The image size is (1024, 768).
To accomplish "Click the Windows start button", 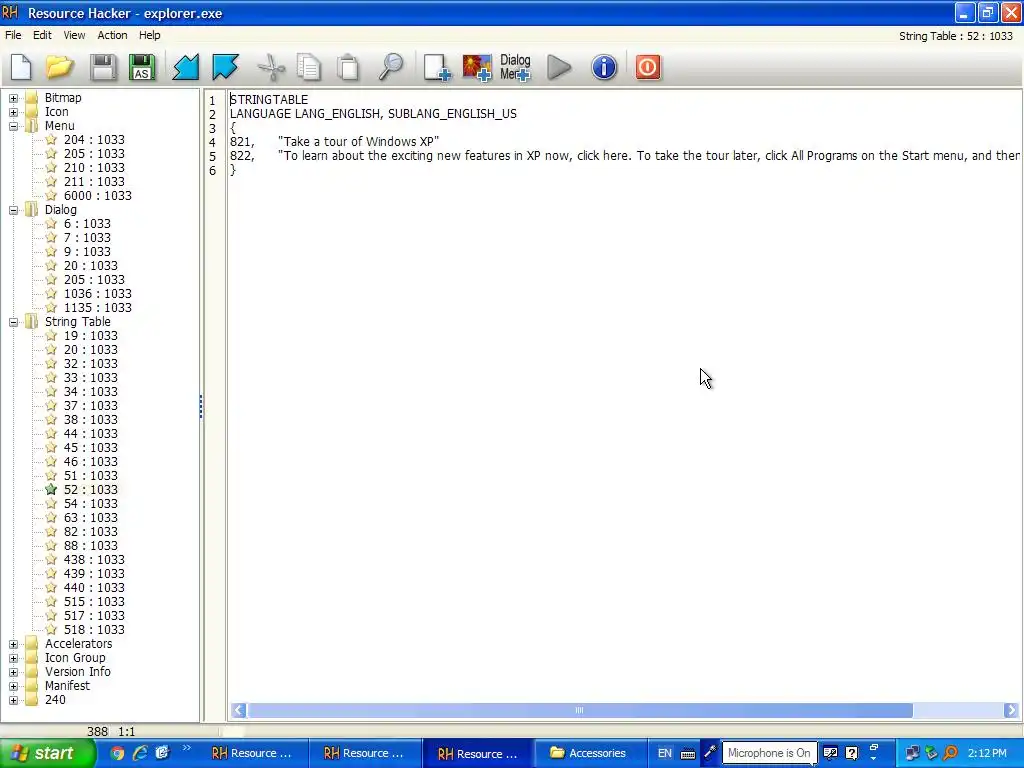I will (x=48, y=753).
